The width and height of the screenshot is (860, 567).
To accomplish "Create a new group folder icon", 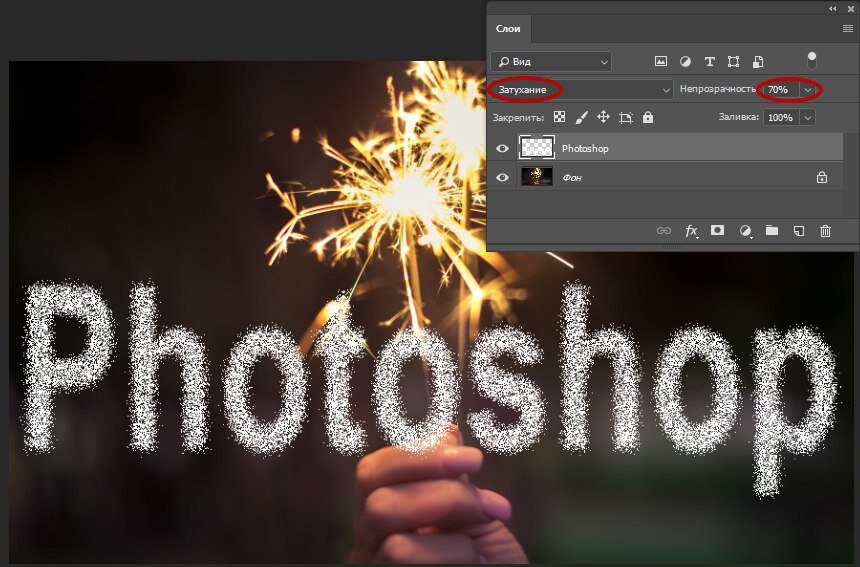I will [772, 230].
